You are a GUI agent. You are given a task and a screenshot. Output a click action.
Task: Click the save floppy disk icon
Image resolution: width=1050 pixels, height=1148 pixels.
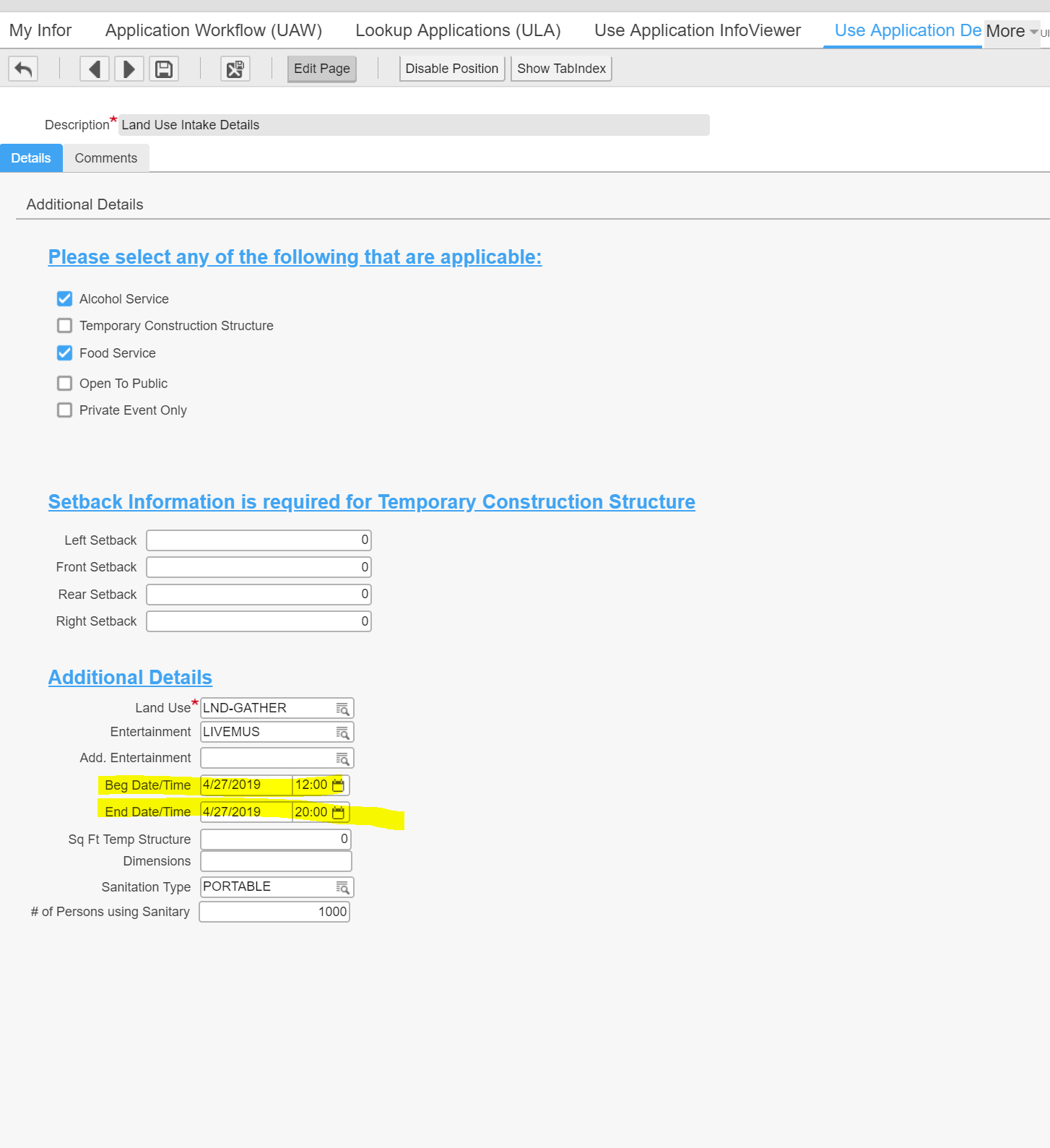pyautogui.click(x=164, y=69)
